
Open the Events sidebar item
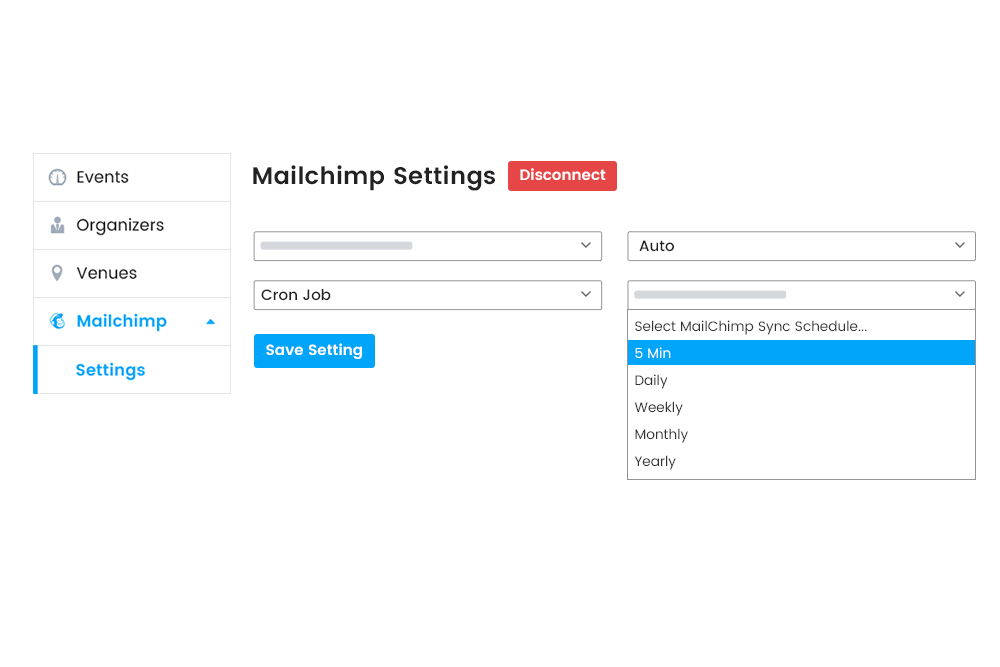click(102, 177)
